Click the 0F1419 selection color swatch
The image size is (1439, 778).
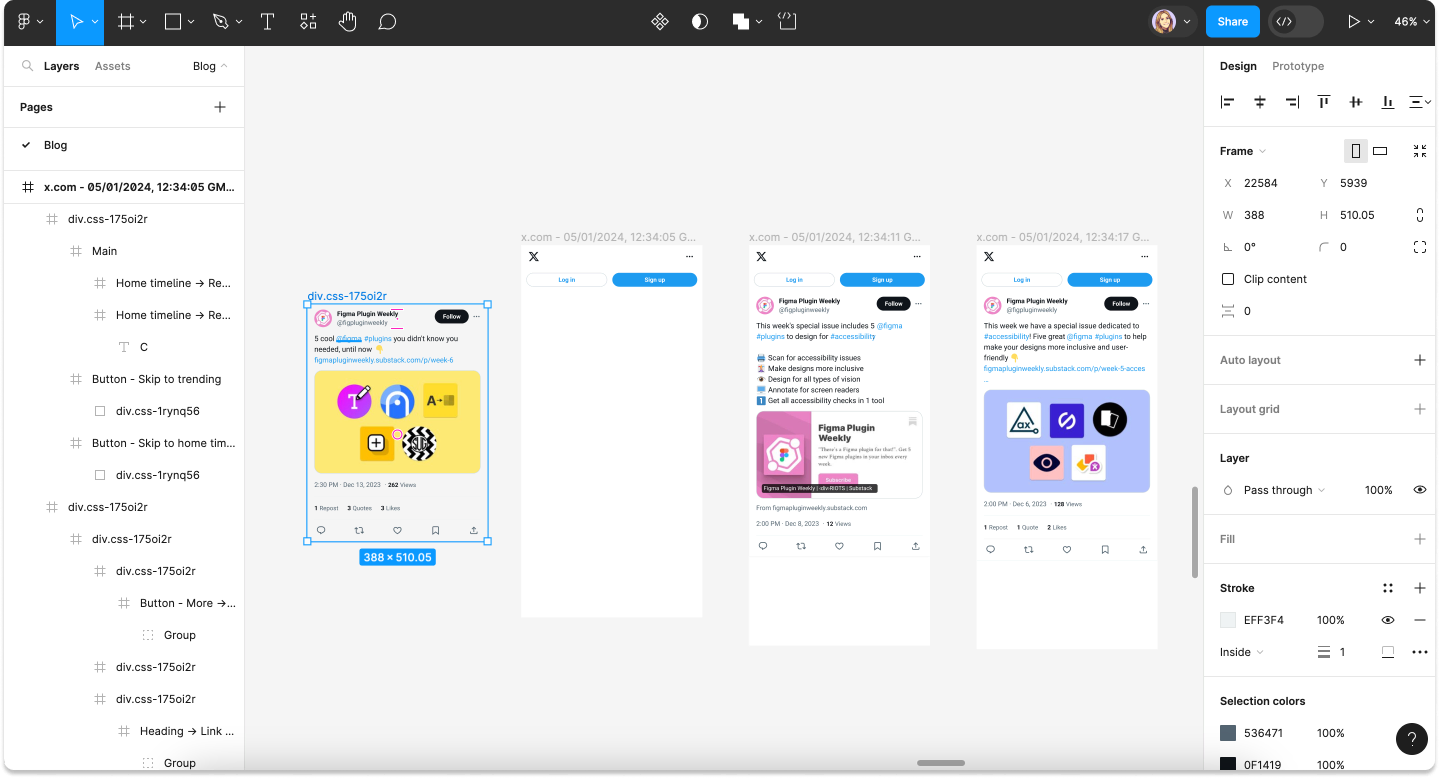click(x=1228, y=765)
